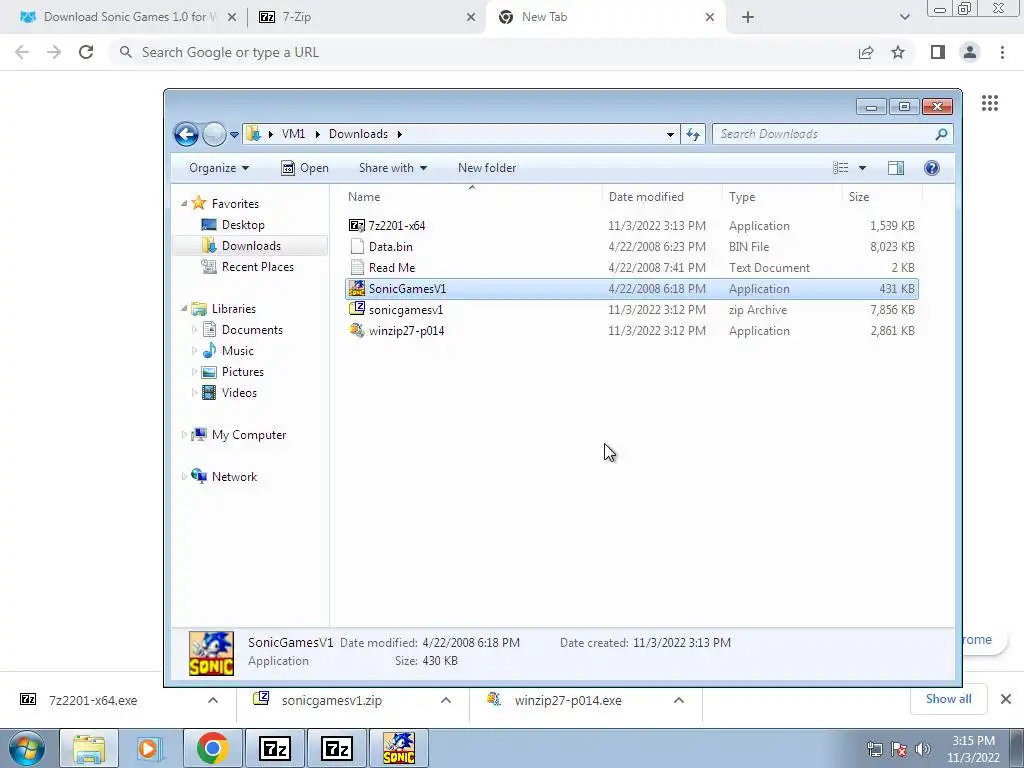Refresh the Downloads folder view
This screenshot has height=768, width=1024.
click(x=693, y=135)
